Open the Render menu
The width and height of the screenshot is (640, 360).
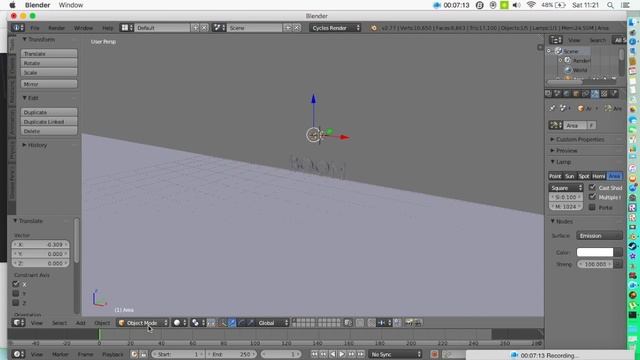(x=56, y=28)
